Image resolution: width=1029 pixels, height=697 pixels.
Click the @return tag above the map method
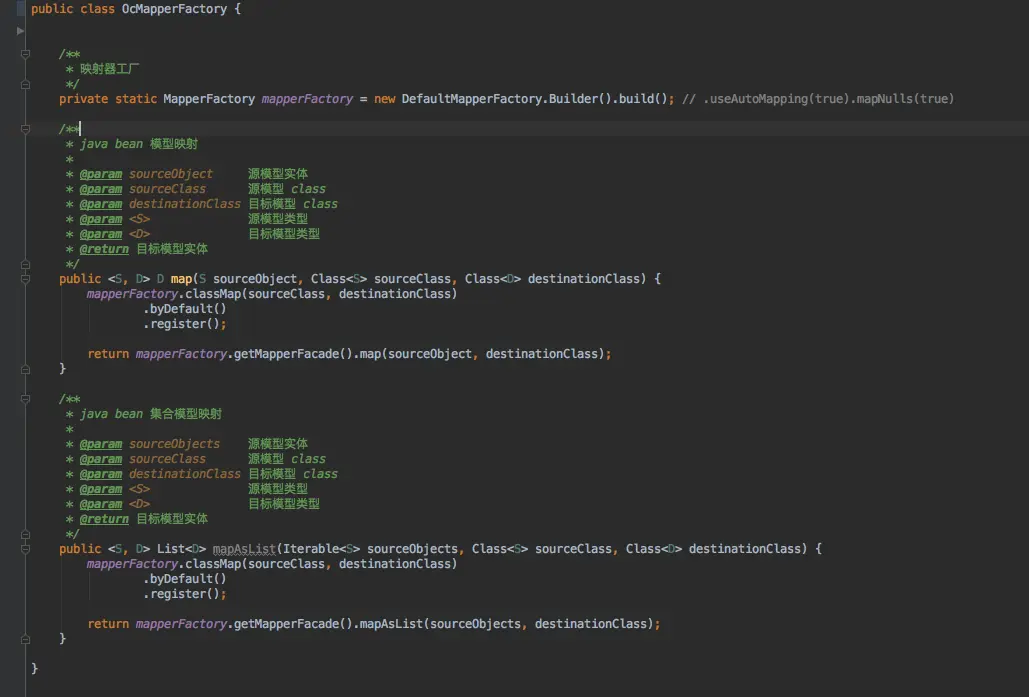pyautogui.click(x=104, y=249)
